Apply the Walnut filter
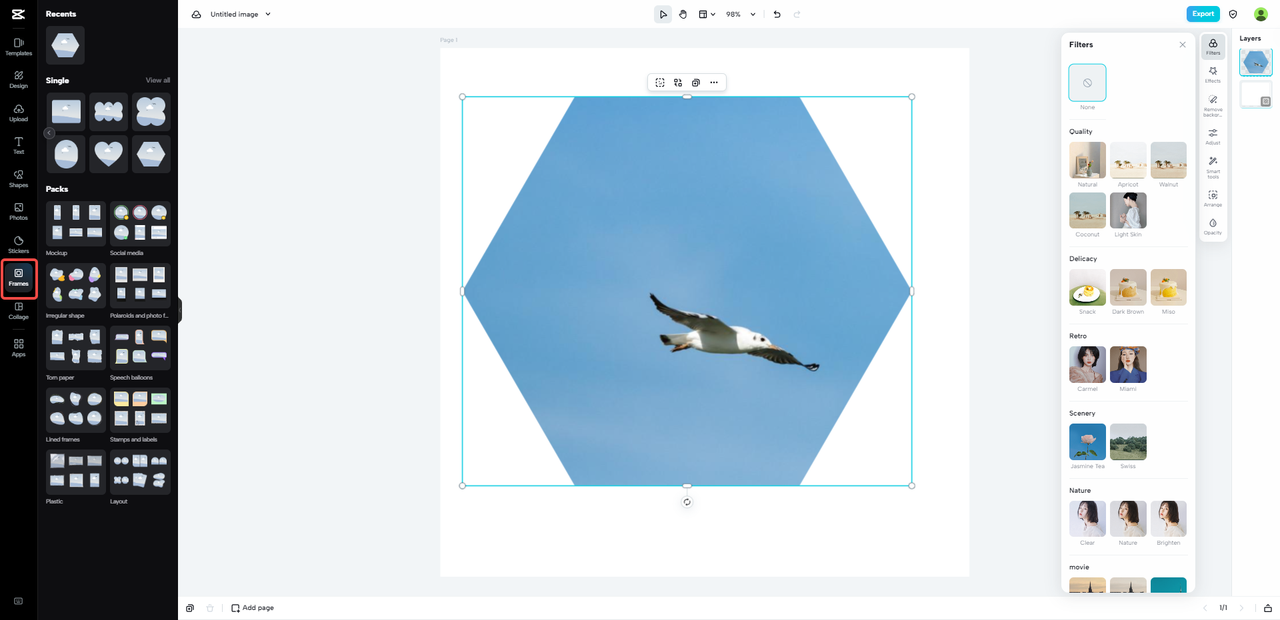The width and height of the screenshot is (1280, 620). [1168, 160]
